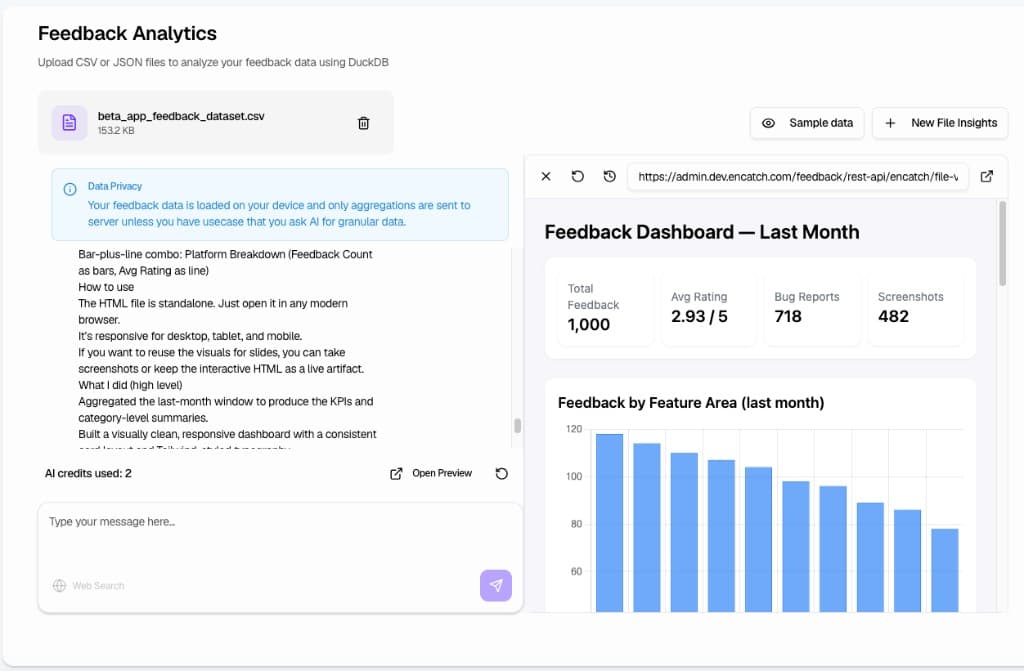Click the plus icon for New File Insights
Screen dimensions: 1024x671
tap(890, 123)
